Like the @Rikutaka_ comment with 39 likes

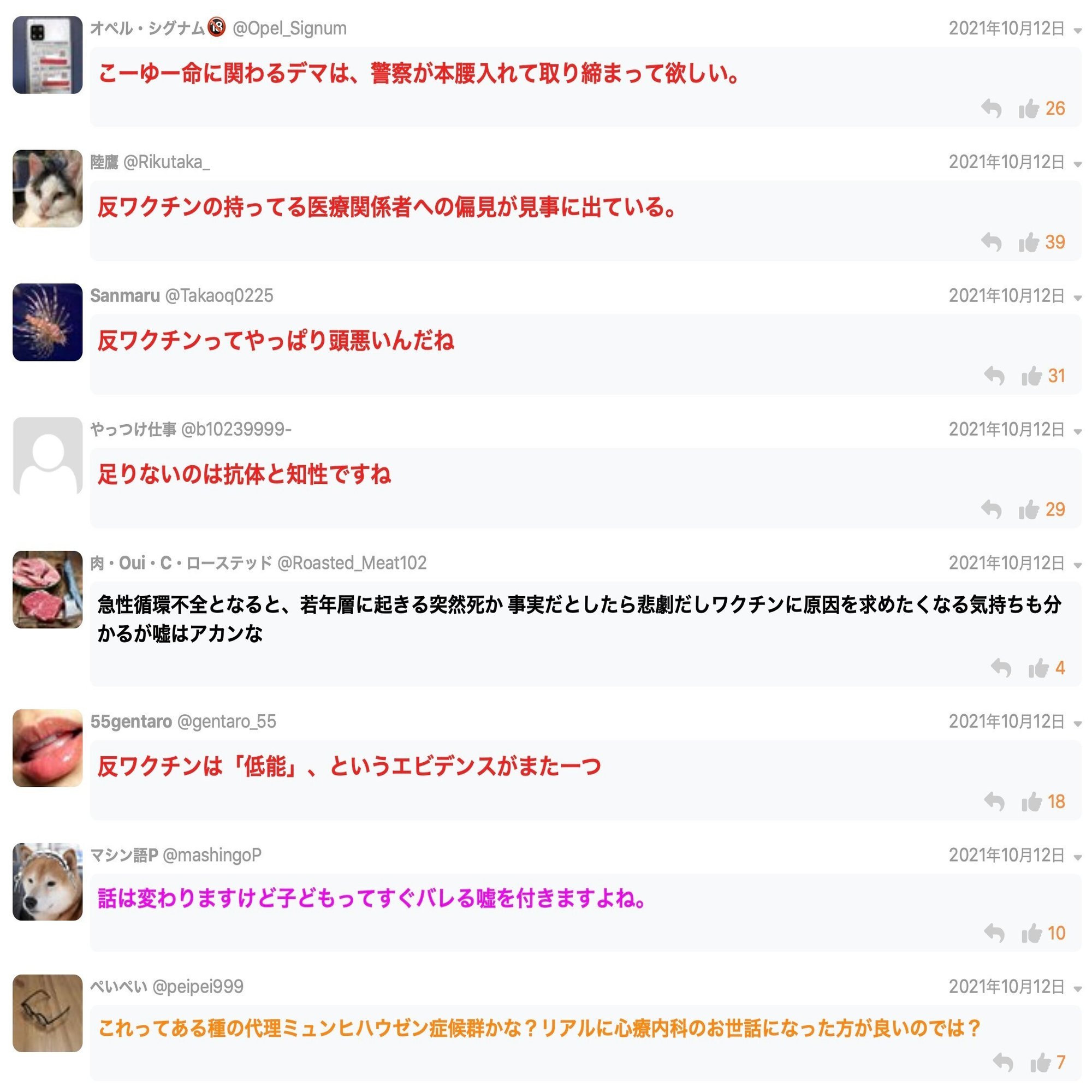pos(1029,242)
